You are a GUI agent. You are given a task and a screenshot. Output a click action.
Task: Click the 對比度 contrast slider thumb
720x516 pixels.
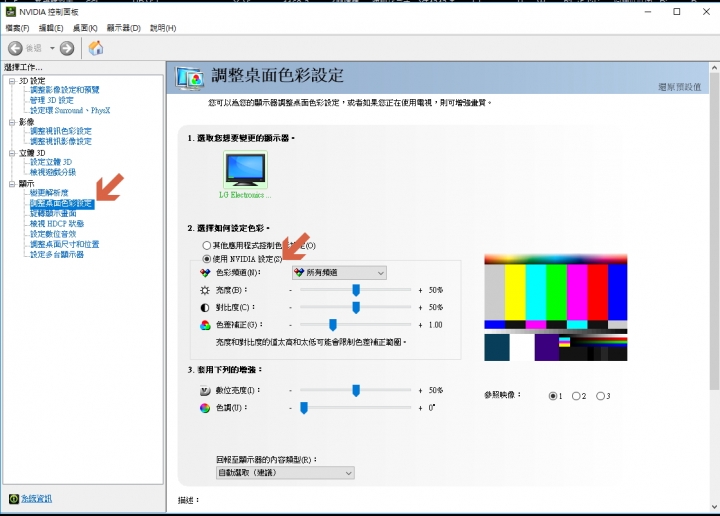point(356,308)
